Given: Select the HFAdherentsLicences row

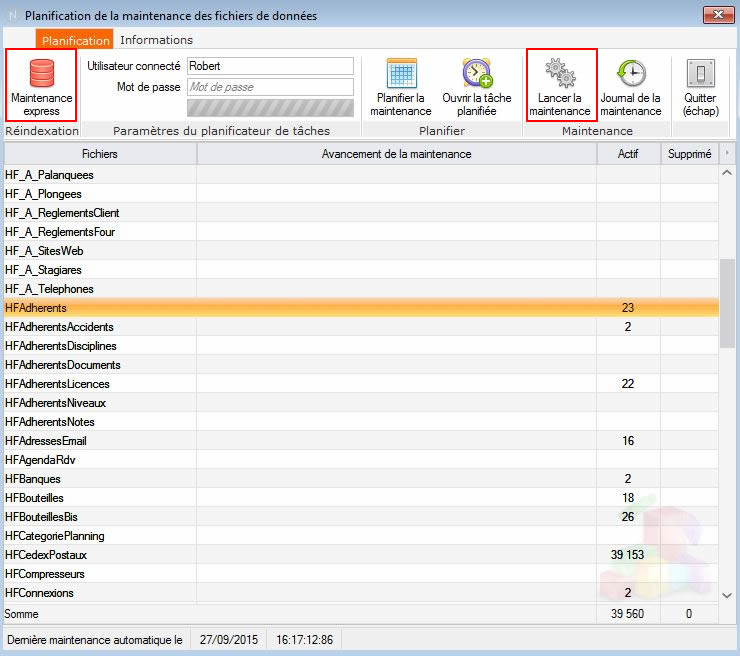Looking at the screenshot, I should 361,384.
